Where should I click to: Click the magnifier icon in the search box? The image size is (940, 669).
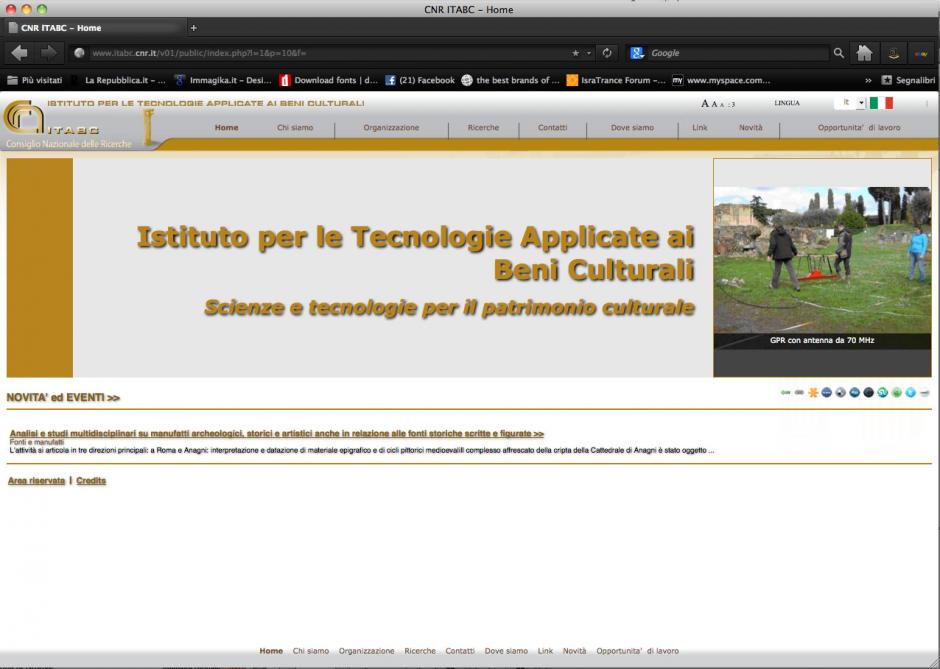839,53
